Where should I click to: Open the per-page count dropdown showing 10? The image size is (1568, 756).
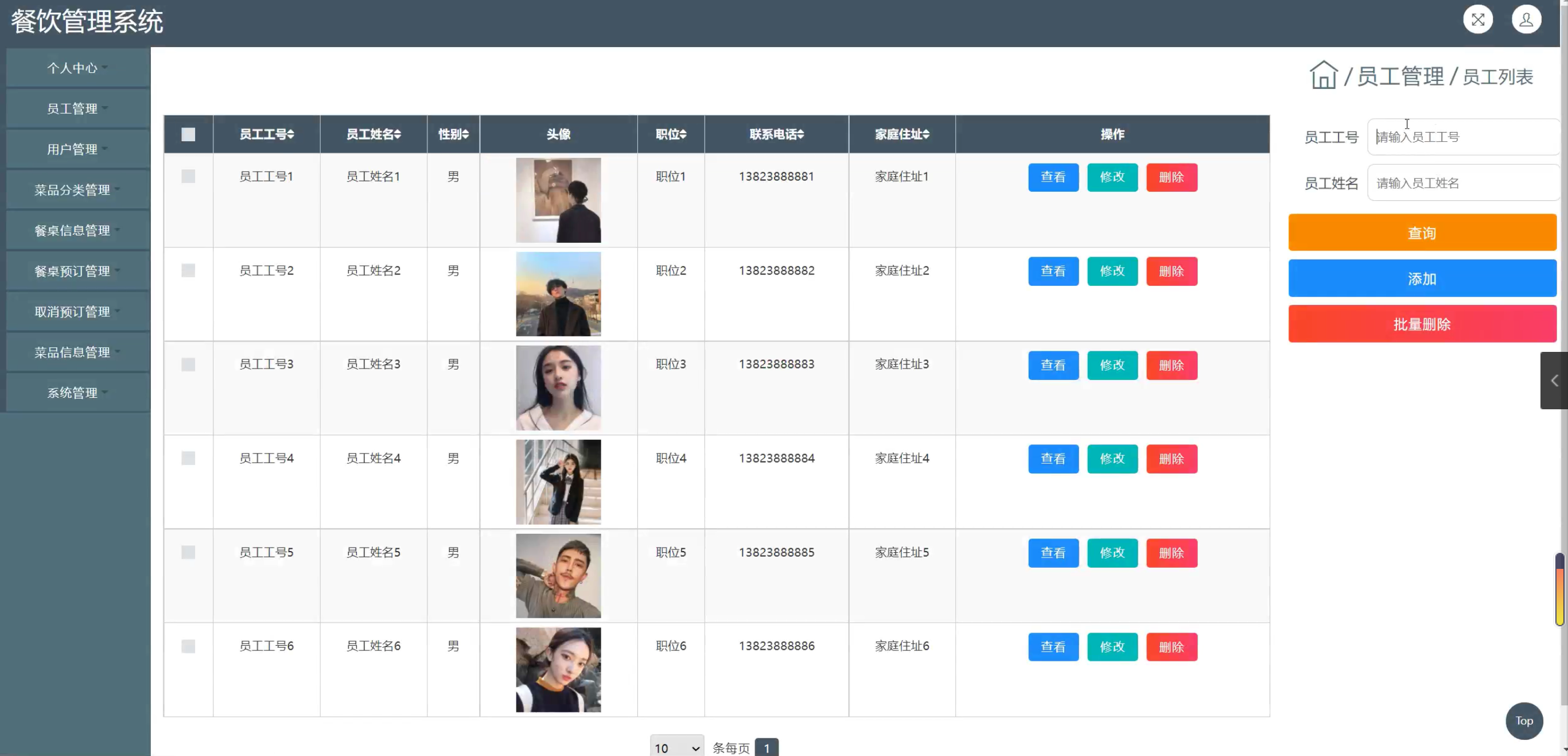click(676, 747)
